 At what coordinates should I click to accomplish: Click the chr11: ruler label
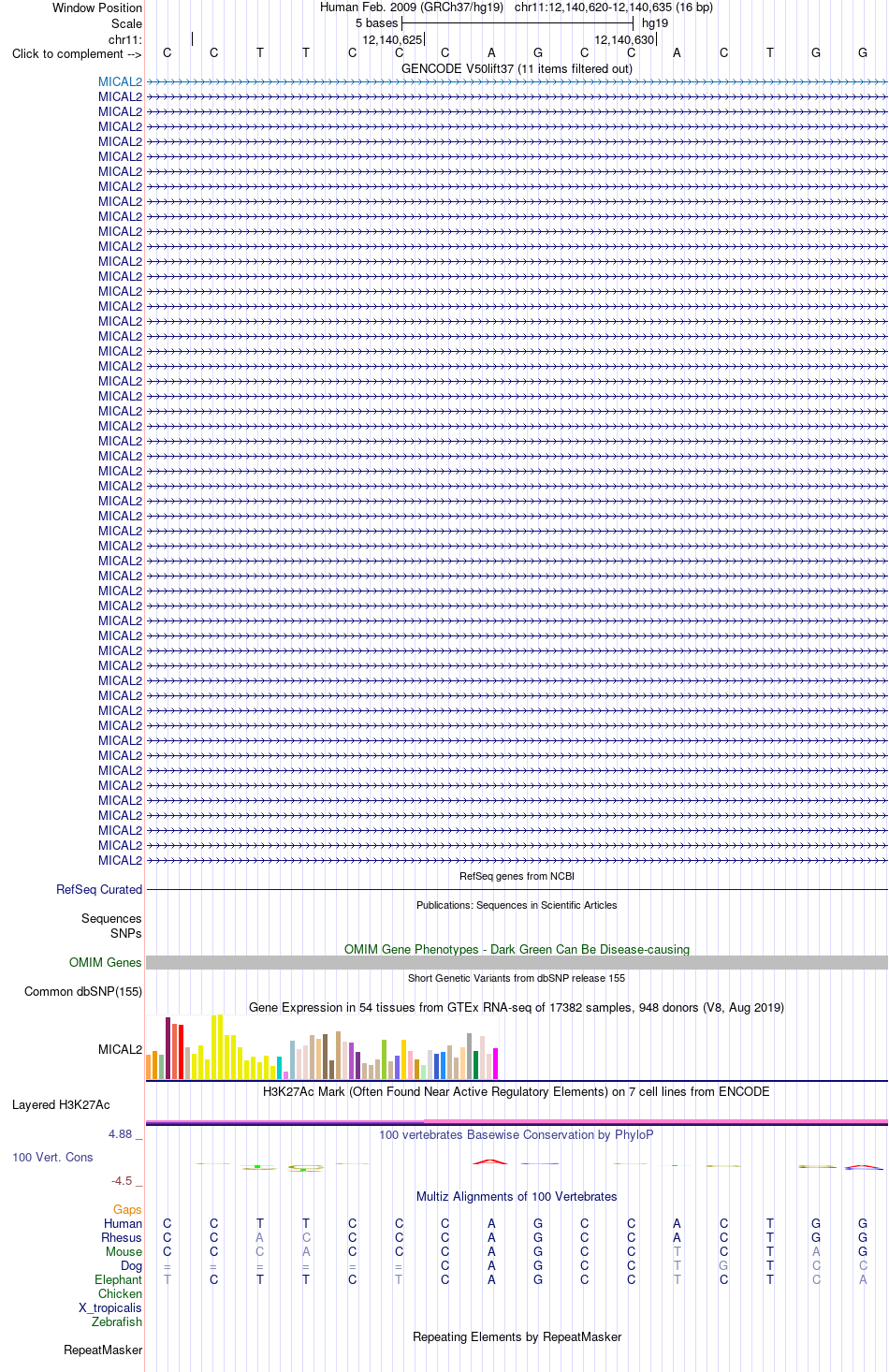(x=125, y=39)
